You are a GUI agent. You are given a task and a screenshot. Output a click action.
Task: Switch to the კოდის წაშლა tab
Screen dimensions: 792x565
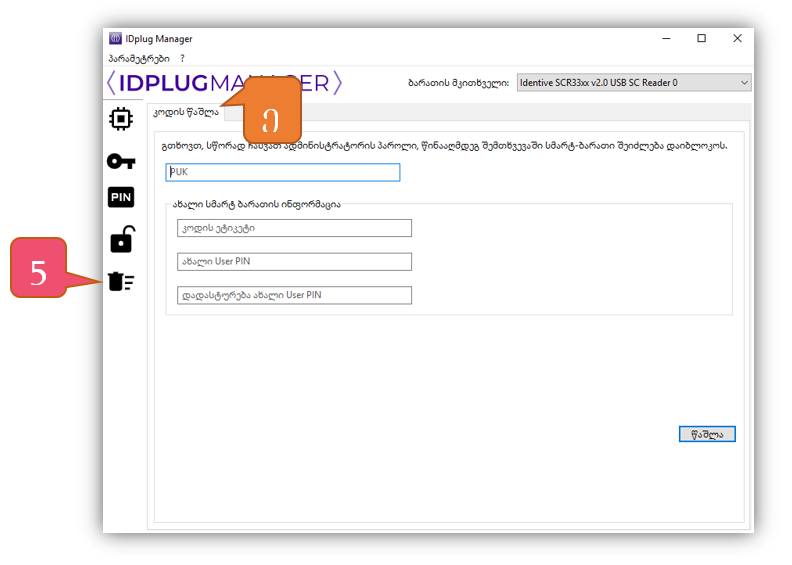(x=185, y=113)
